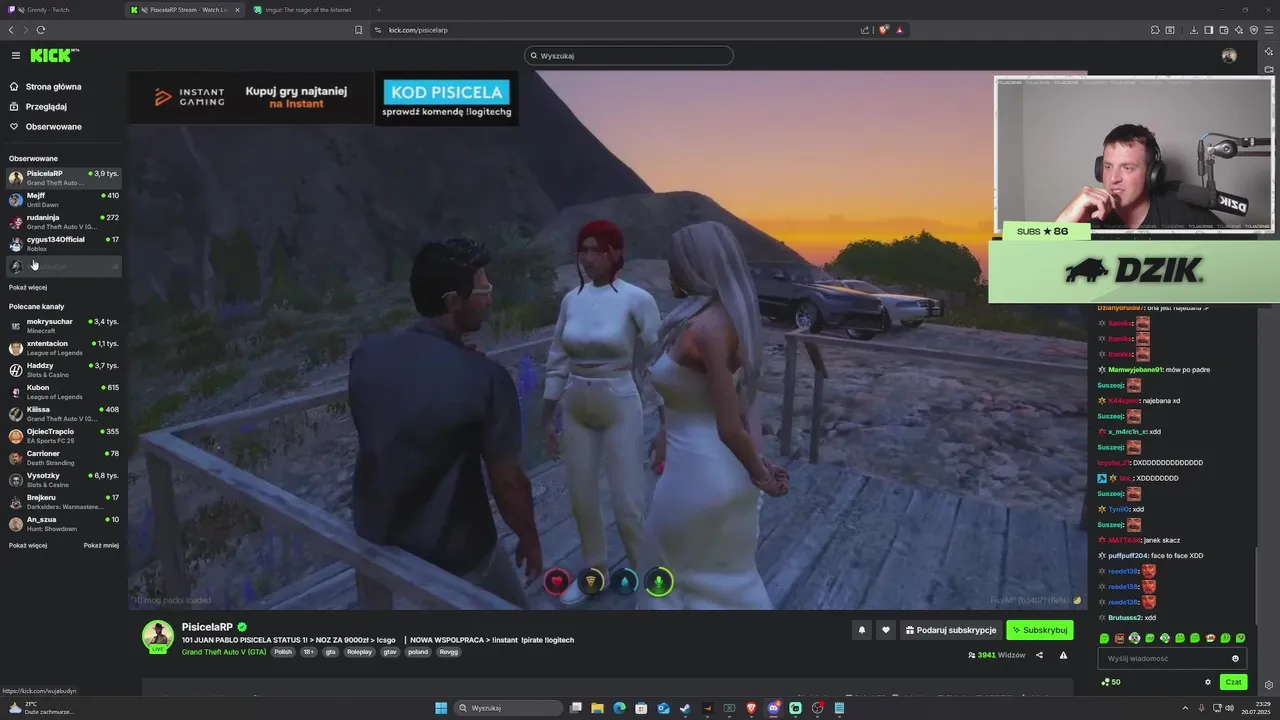
Task: Open the recommended channel Haddzy
Action: point(64,370)
